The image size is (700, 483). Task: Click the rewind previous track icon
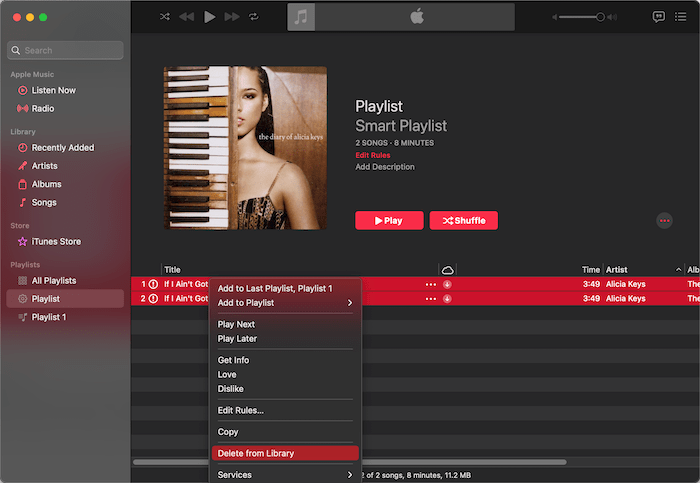click(x=186, y=17)
